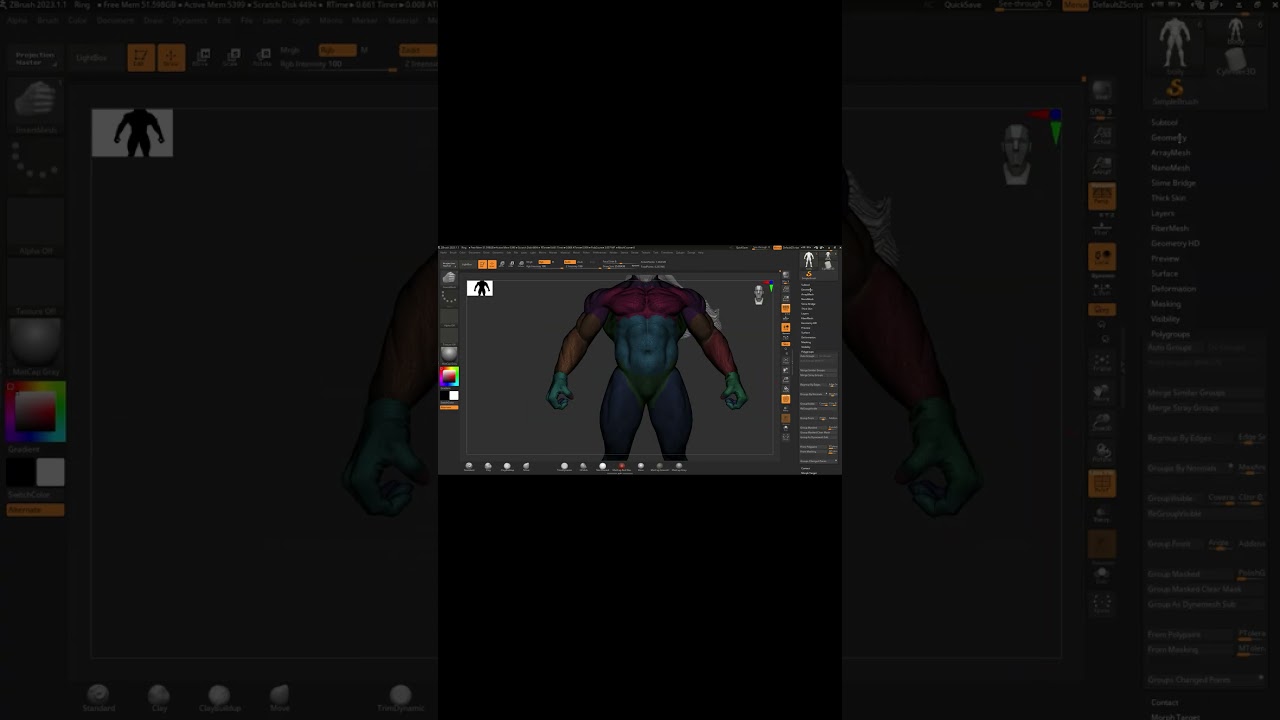Click the Draw mode button in top shelf
The width and height of the screenshot is (1280, 720).
pos(171,57)
